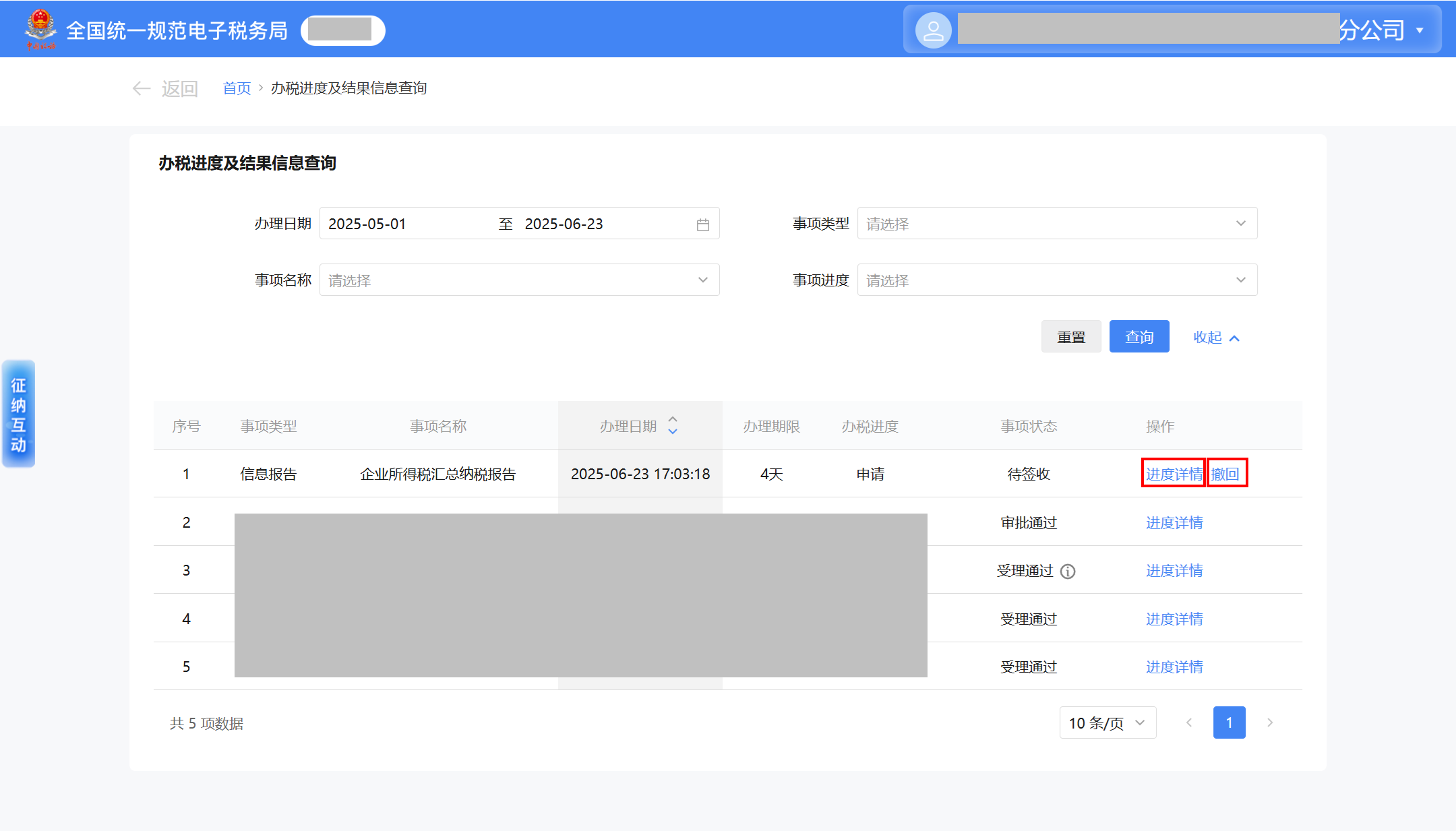Open the 征纳互动 side panel
Image resolution: width=1456 pixels, height=831 pixels.
tap(18, 414)
